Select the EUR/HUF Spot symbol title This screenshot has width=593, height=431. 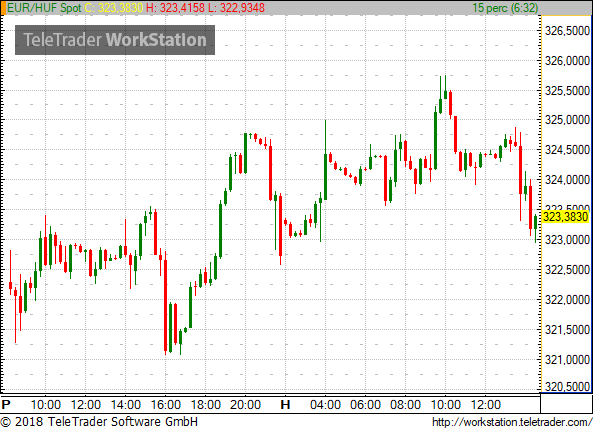tap(44, 8)
